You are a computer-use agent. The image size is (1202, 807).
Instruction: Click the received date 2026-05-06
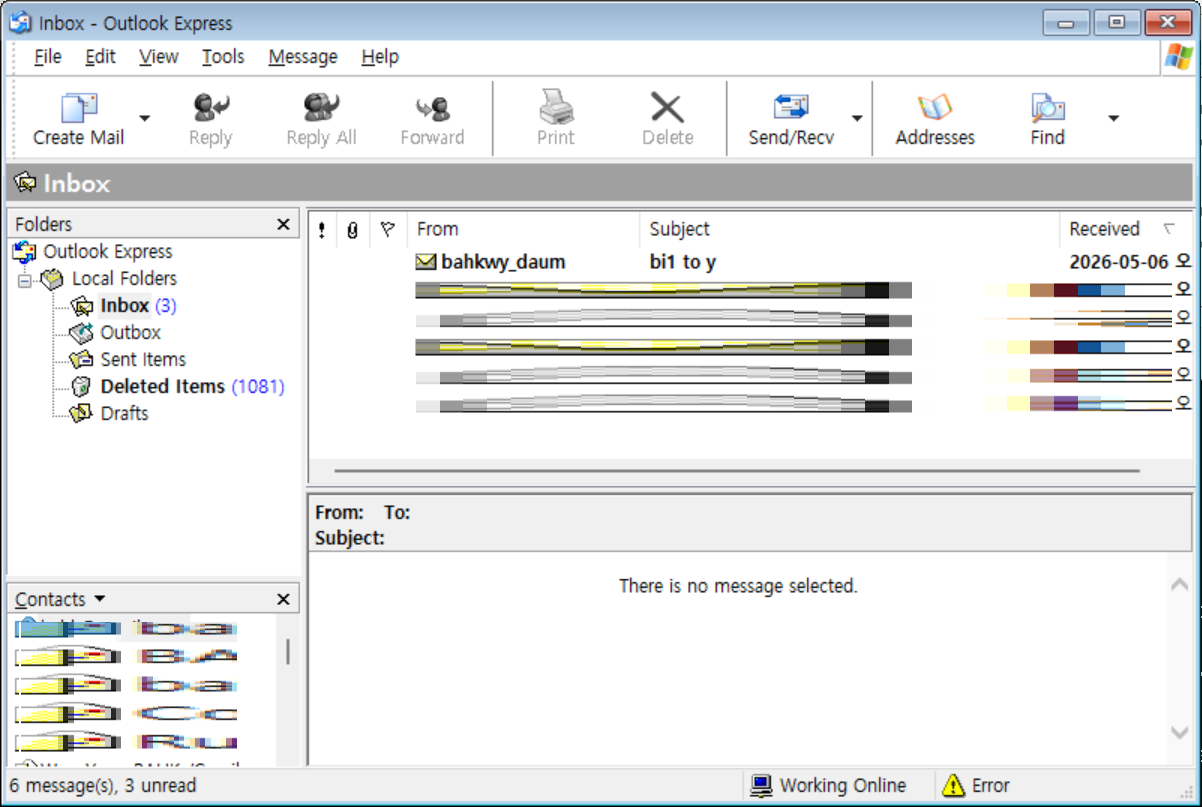click(x=1119, y=263)
